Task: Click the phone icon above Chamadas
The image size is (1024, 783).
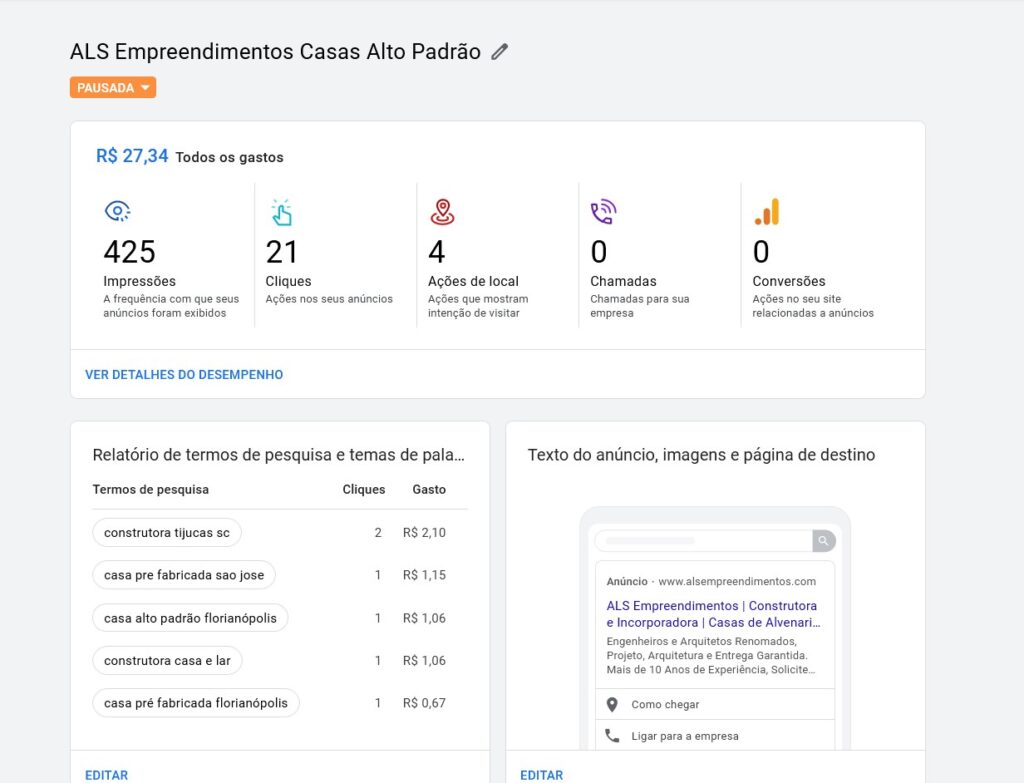Action: (603, 212)
